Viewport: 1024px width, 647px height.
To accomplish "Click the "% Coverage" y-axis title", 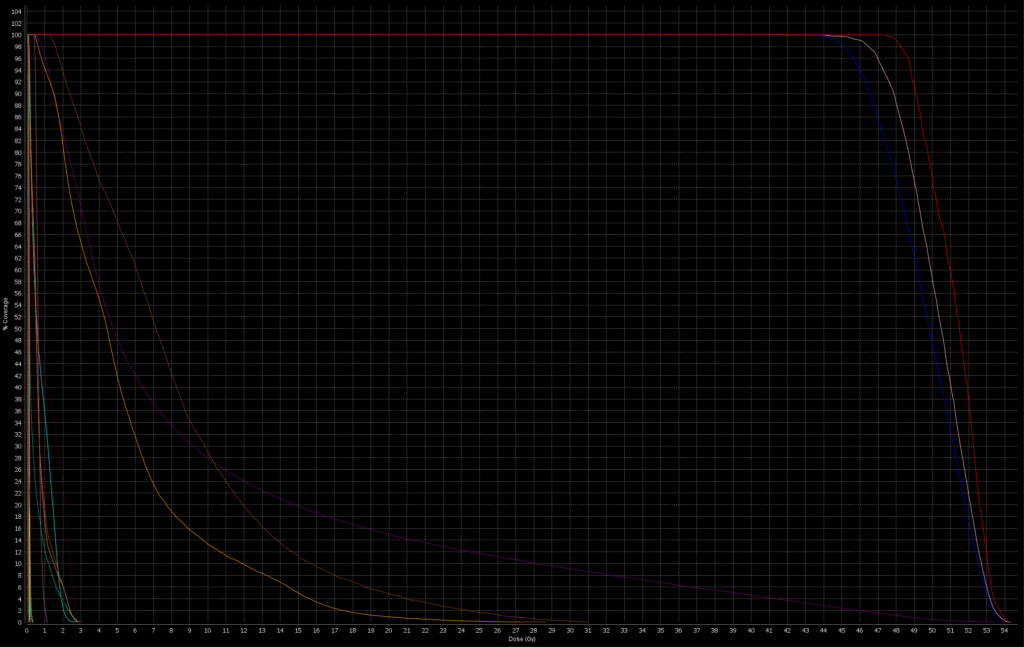I will (6, 312).
